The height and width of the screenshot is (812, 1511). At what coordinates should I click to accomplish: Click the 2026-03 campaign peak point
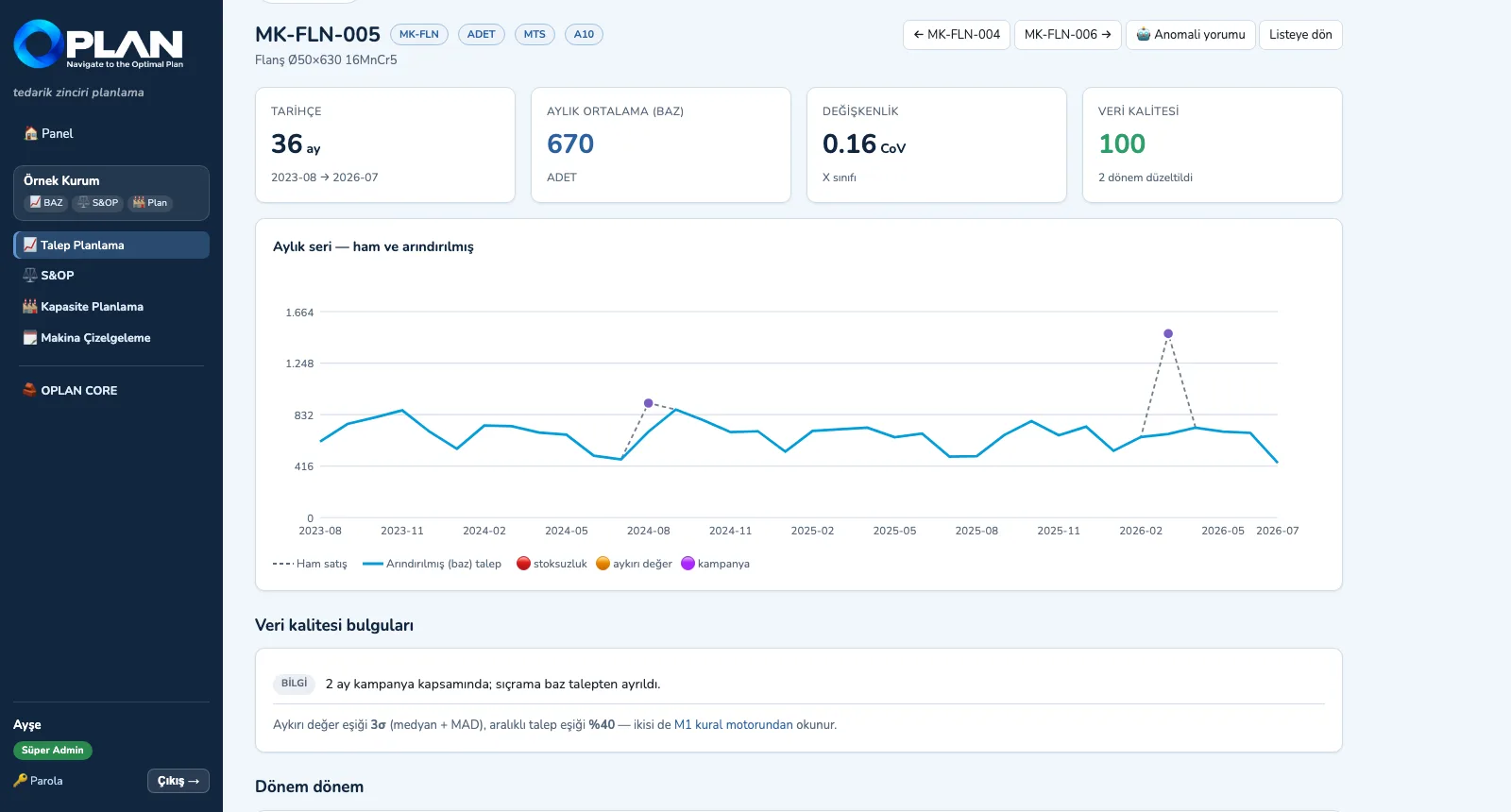pyautogui.click(x=1168, y=333)
